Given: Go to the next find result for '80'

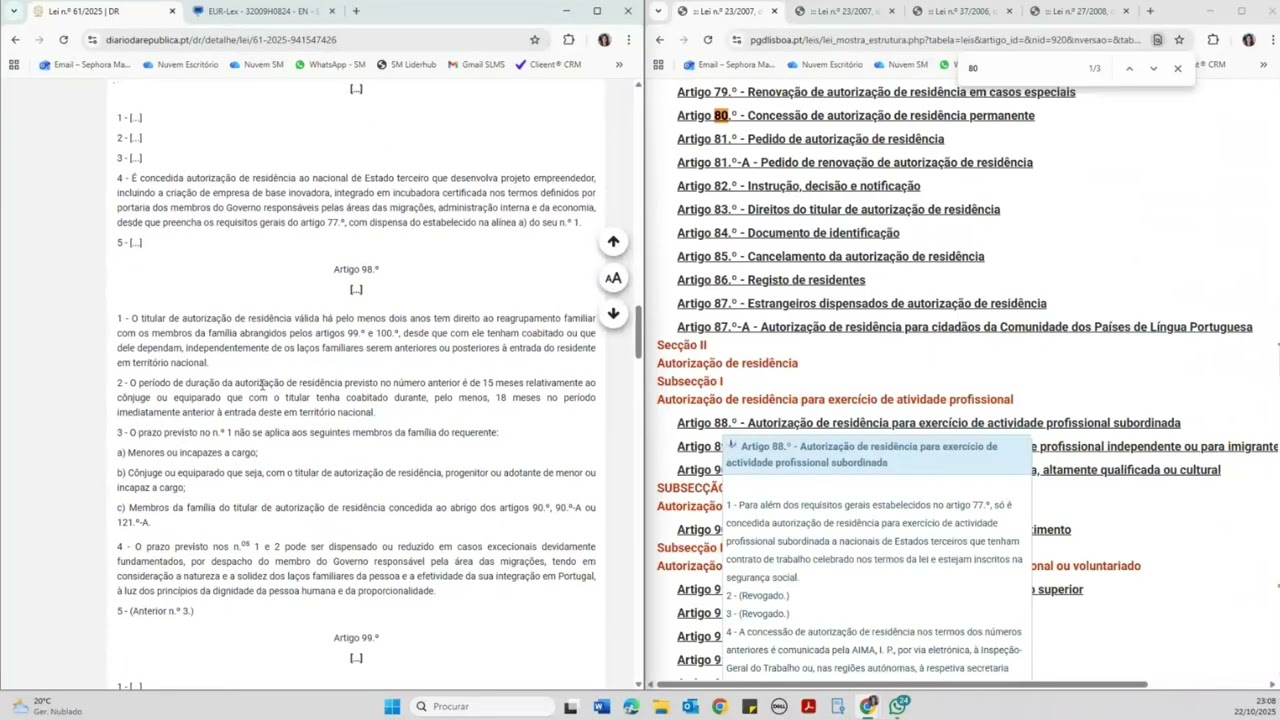Looking at the screenshot, I should 1153,68.
